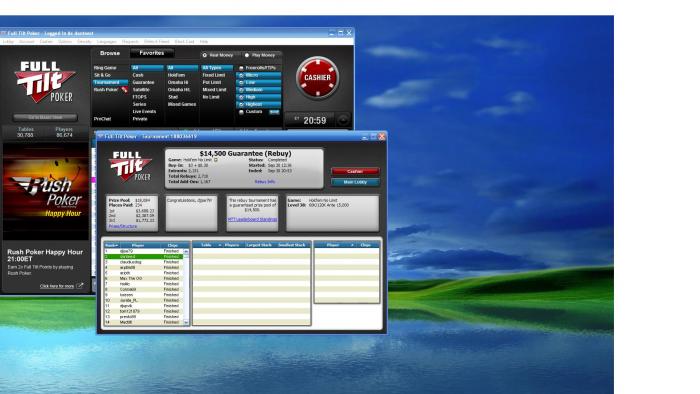Open the Prize Structure link
Image resolution: width=700 pixels, height=394 pixels.
tap(123, 226)
